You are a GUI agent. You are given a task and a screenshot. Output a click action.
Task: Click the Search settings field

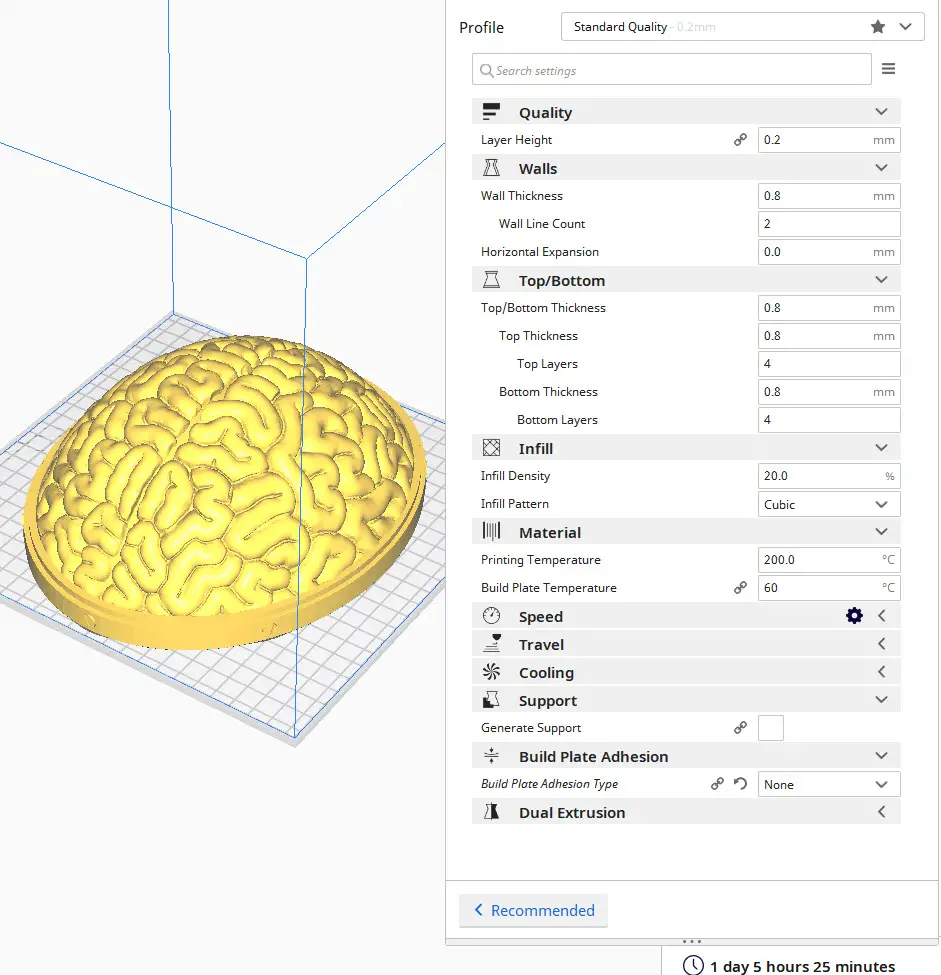pyautogui.click(x=672, y=69)
